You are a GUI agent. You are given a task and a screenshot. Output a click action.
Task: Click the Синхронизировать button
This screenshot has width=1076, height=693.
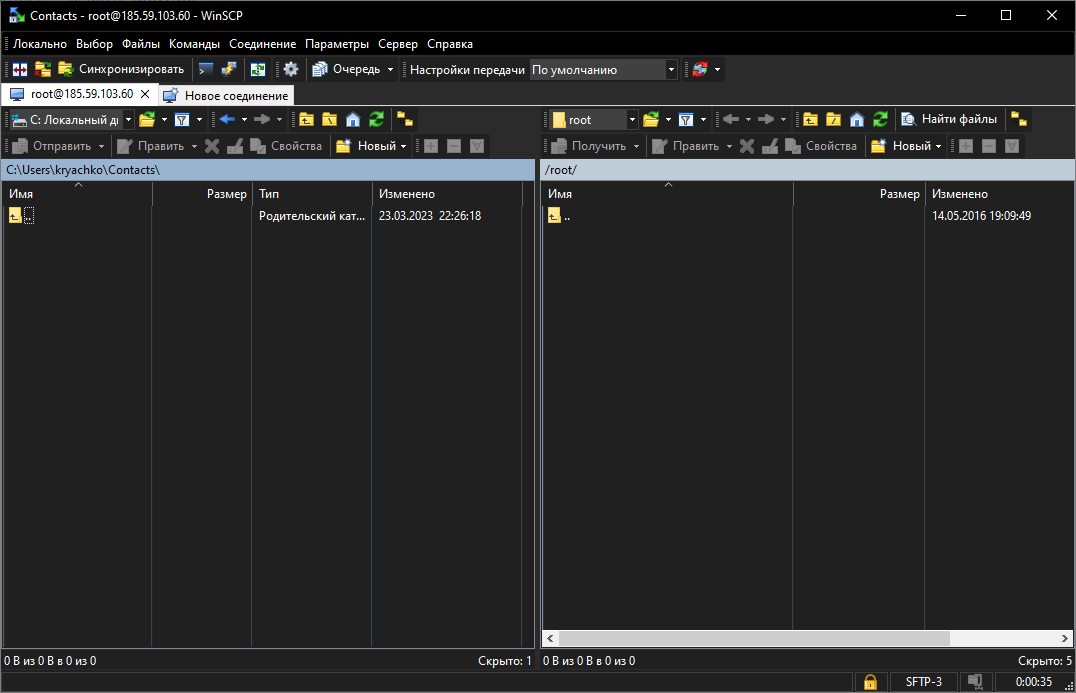point(121,69)
